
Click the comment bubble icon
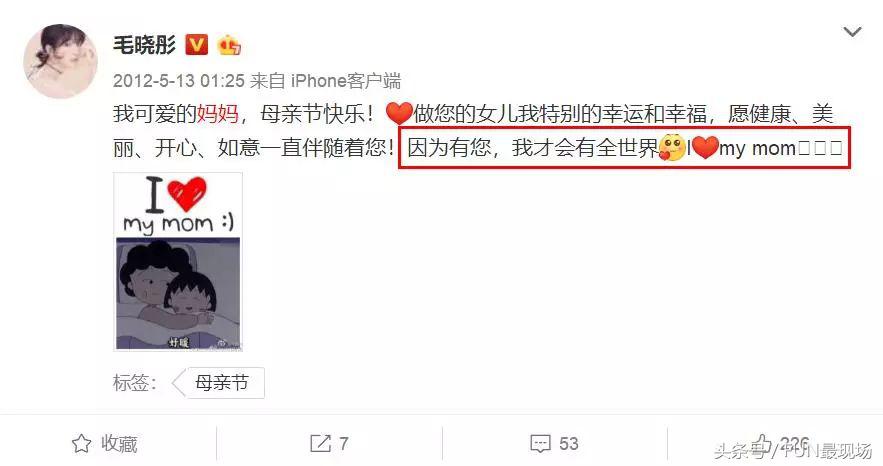[x=541, y=444]
